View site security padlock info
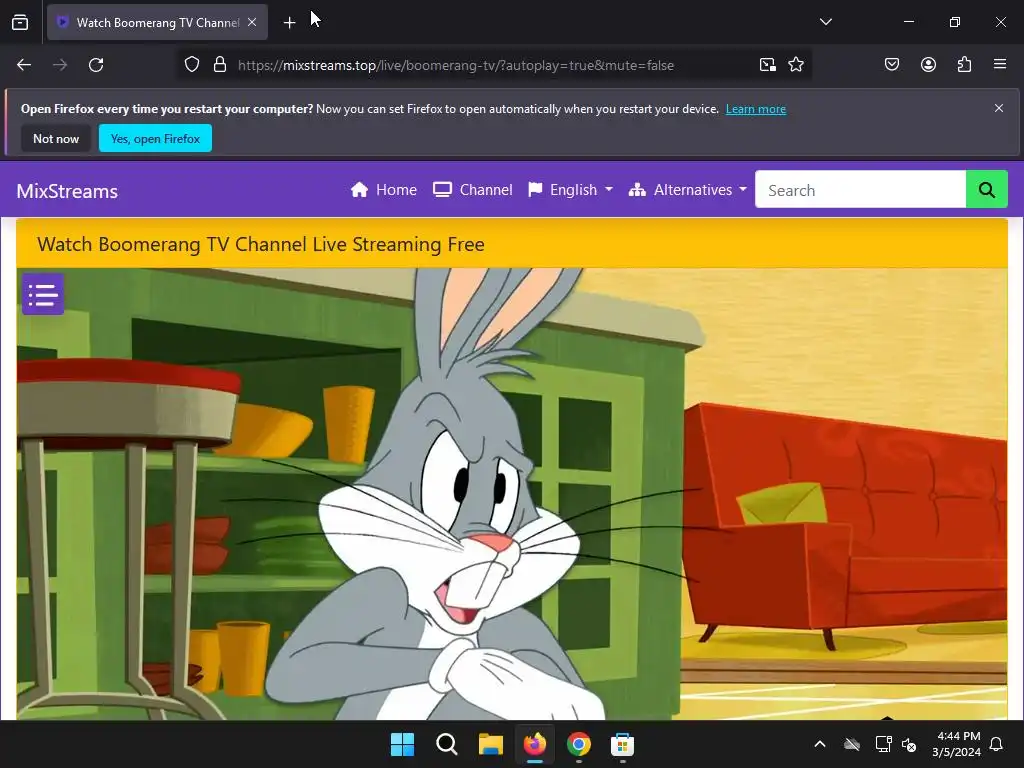This screenshot has height=768, width=1024. [x=220, y=65]
